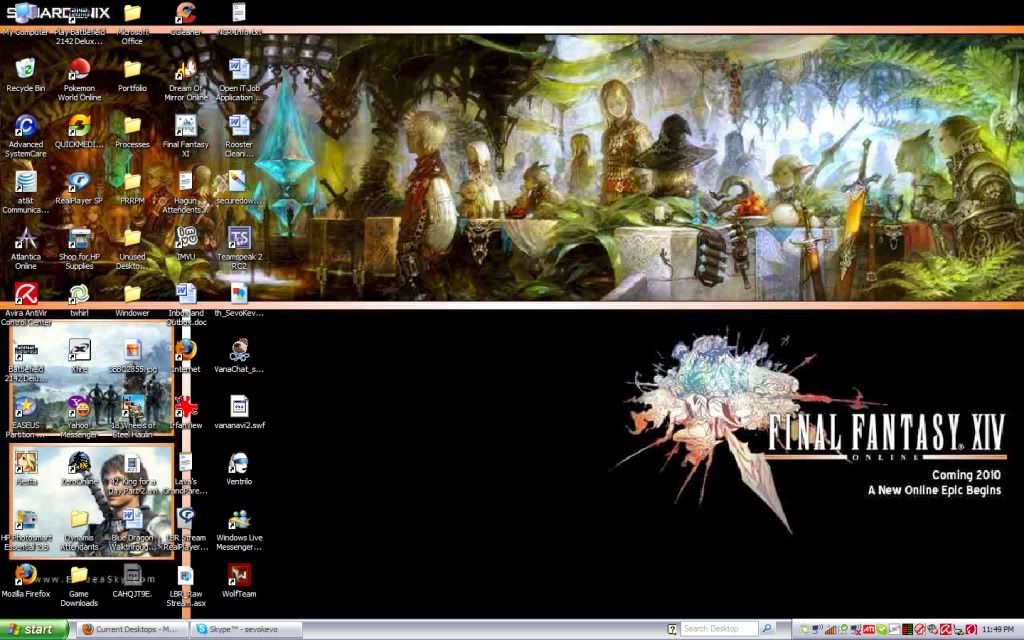
Task: Launch RealPlayer SP shortcut
Action: pos(79,181)
